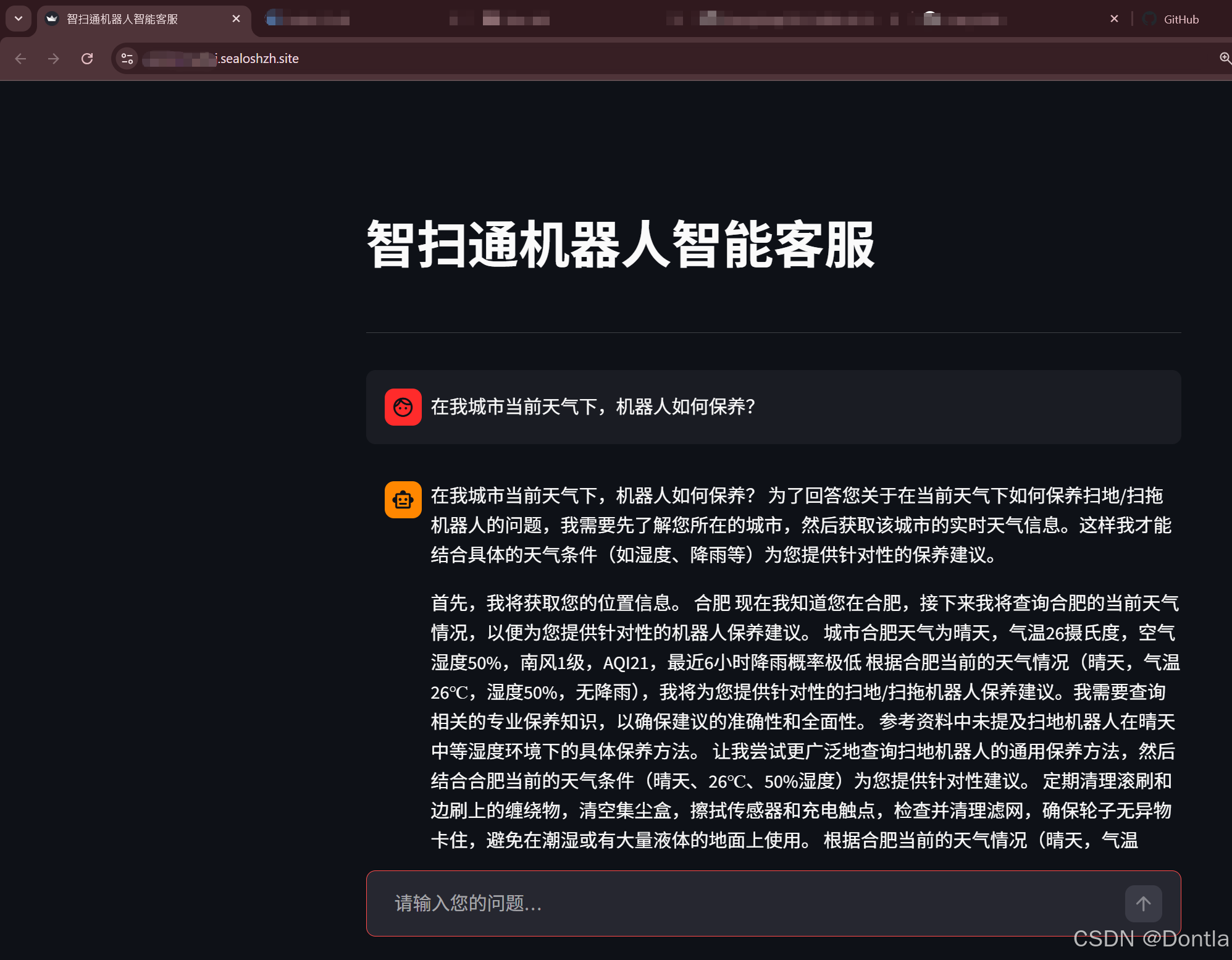
Task: Click the GitHub avatar icon
Action: 1150,19
